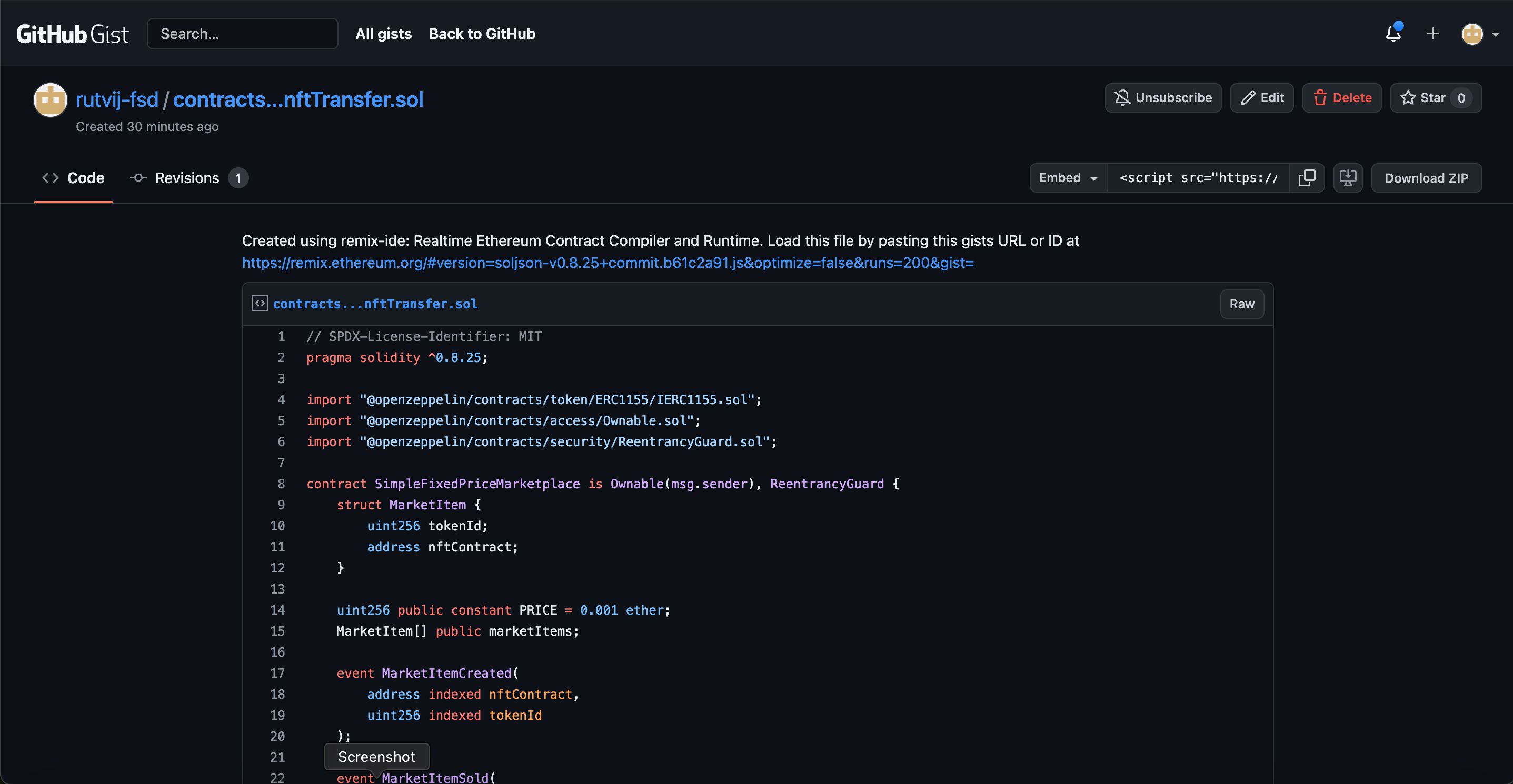1513x784 pixels.
Task: Click the plus new gist icon
Action: click(x=1432, y=33)
